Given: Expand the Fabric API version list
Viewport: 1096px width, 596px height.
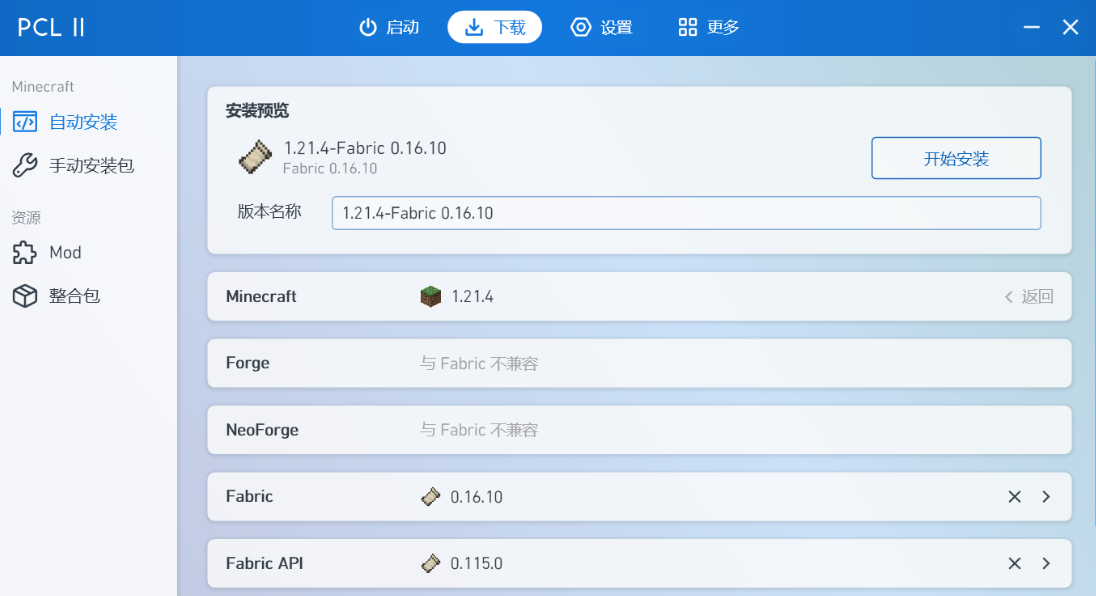Looking at the screenshot, I should click(1046, 563).
